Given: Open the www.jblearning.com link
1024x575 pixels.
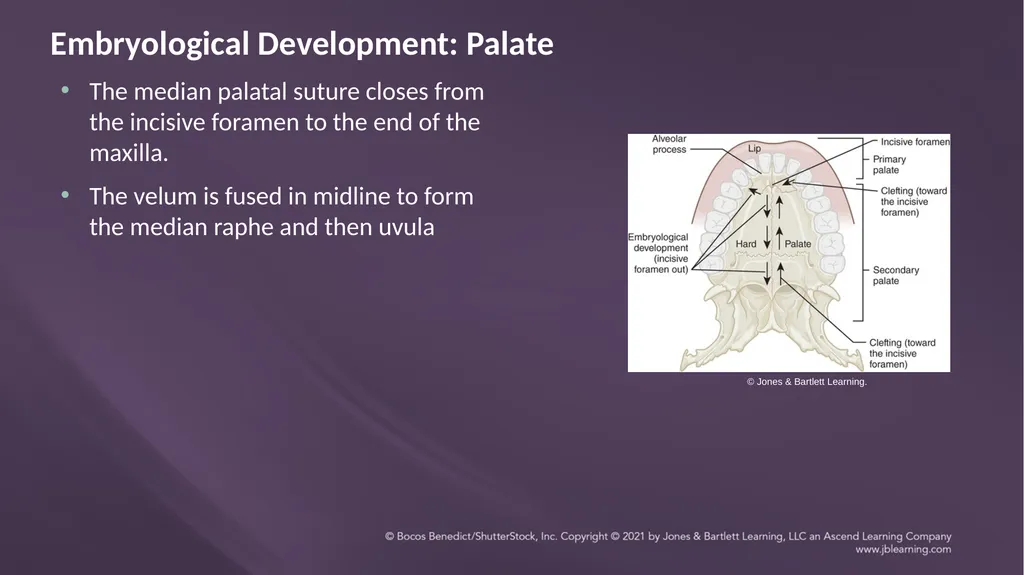Looking at the screenshot, I should [903, 550].
